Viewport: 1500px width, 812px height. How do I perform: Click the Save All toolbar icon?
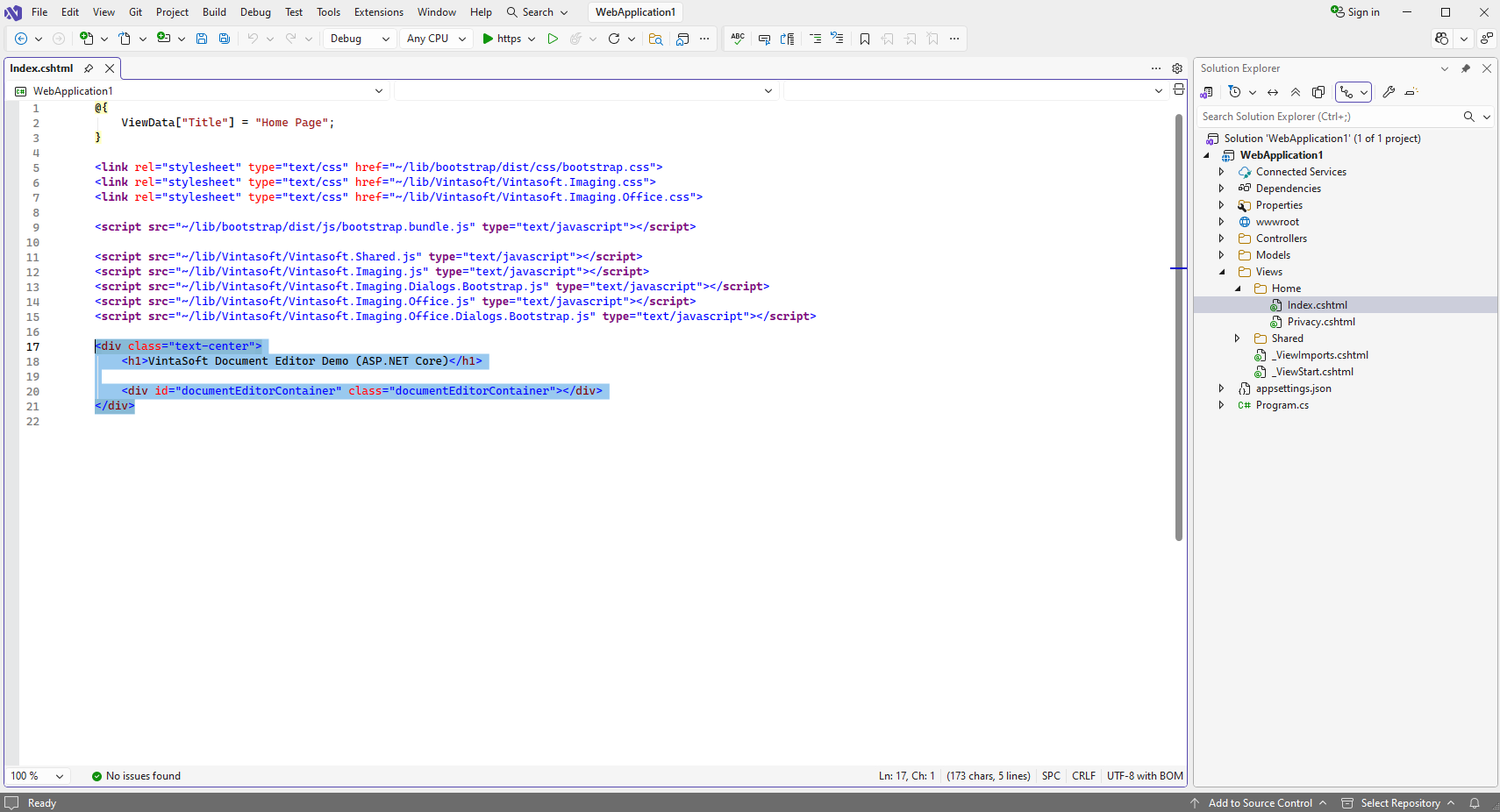[225, 39]
